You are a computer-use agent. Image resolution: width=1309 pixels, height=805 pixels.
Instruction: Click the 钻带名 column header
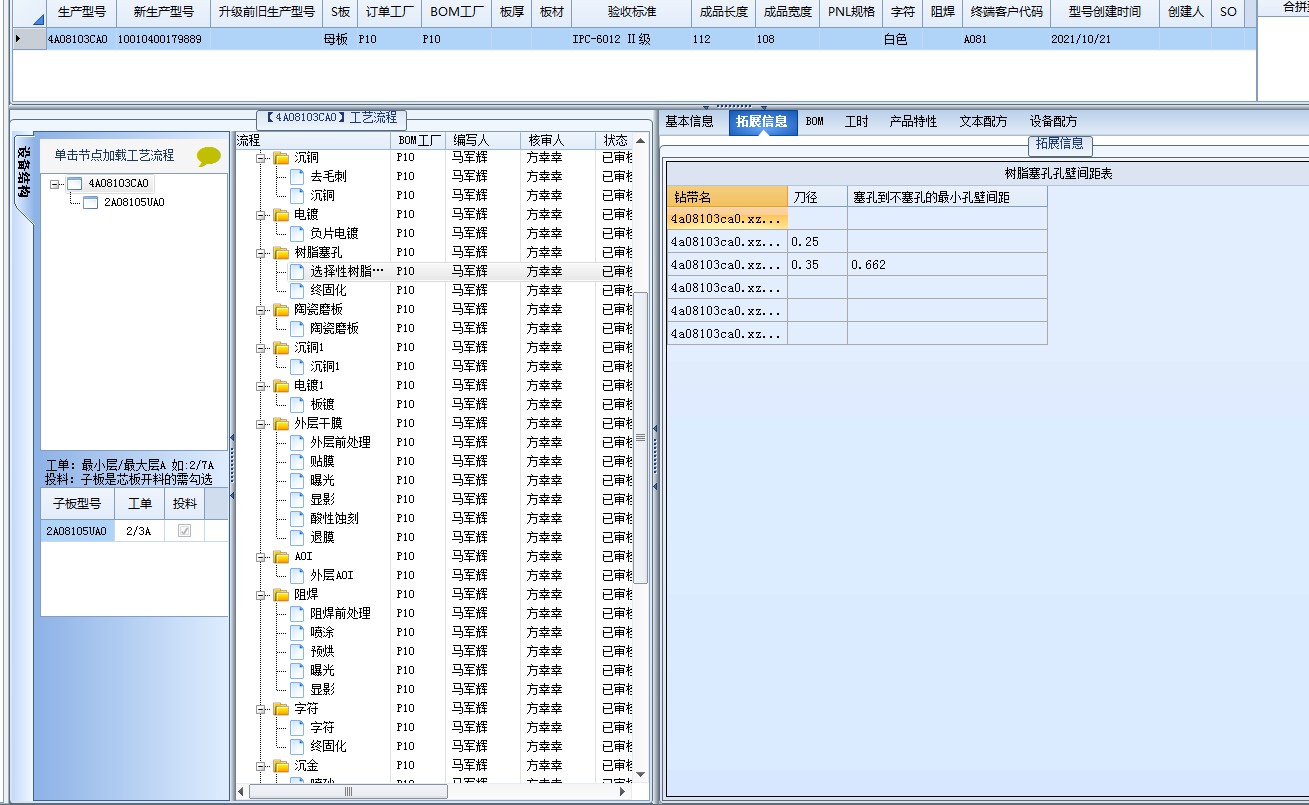tap(728, 197)
